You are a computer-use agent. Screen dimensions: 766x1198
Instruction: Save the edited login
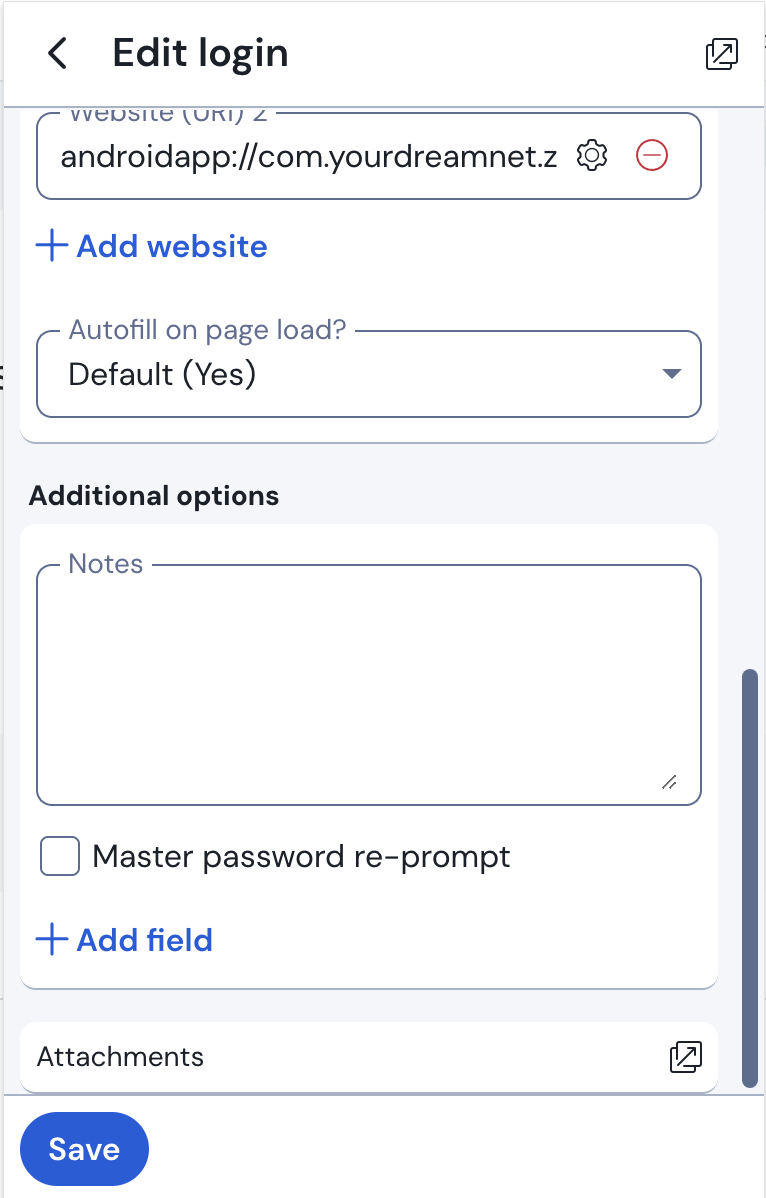84,1148
